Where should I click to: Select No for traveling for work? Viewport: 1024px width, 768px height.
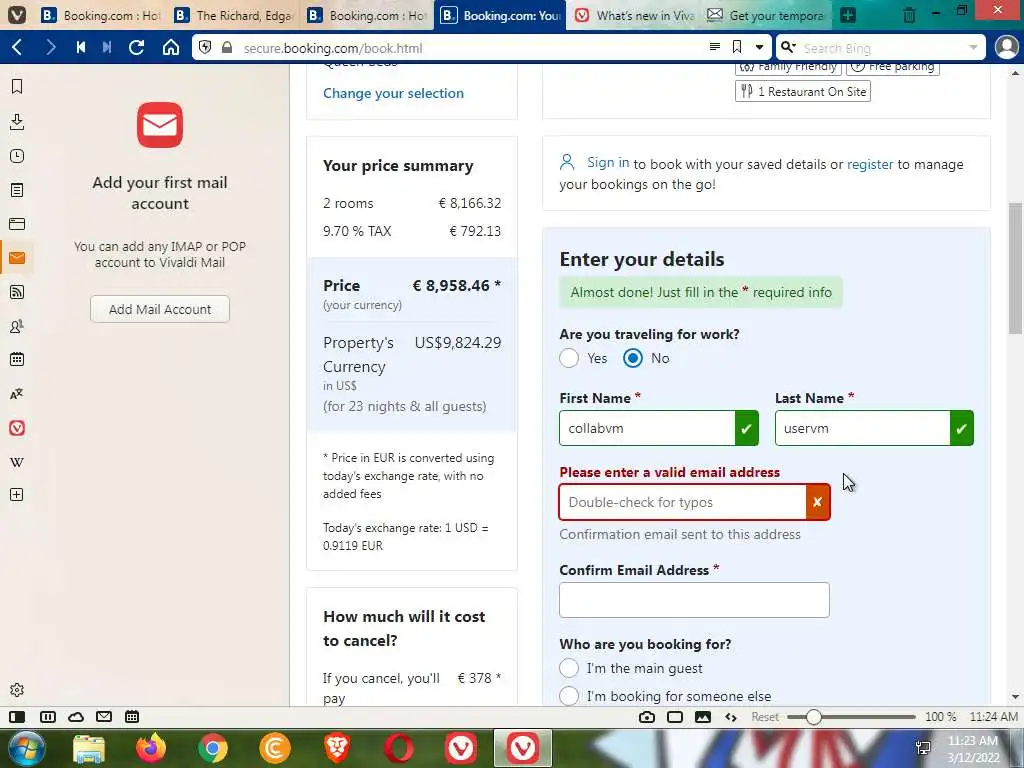[633, 358]
